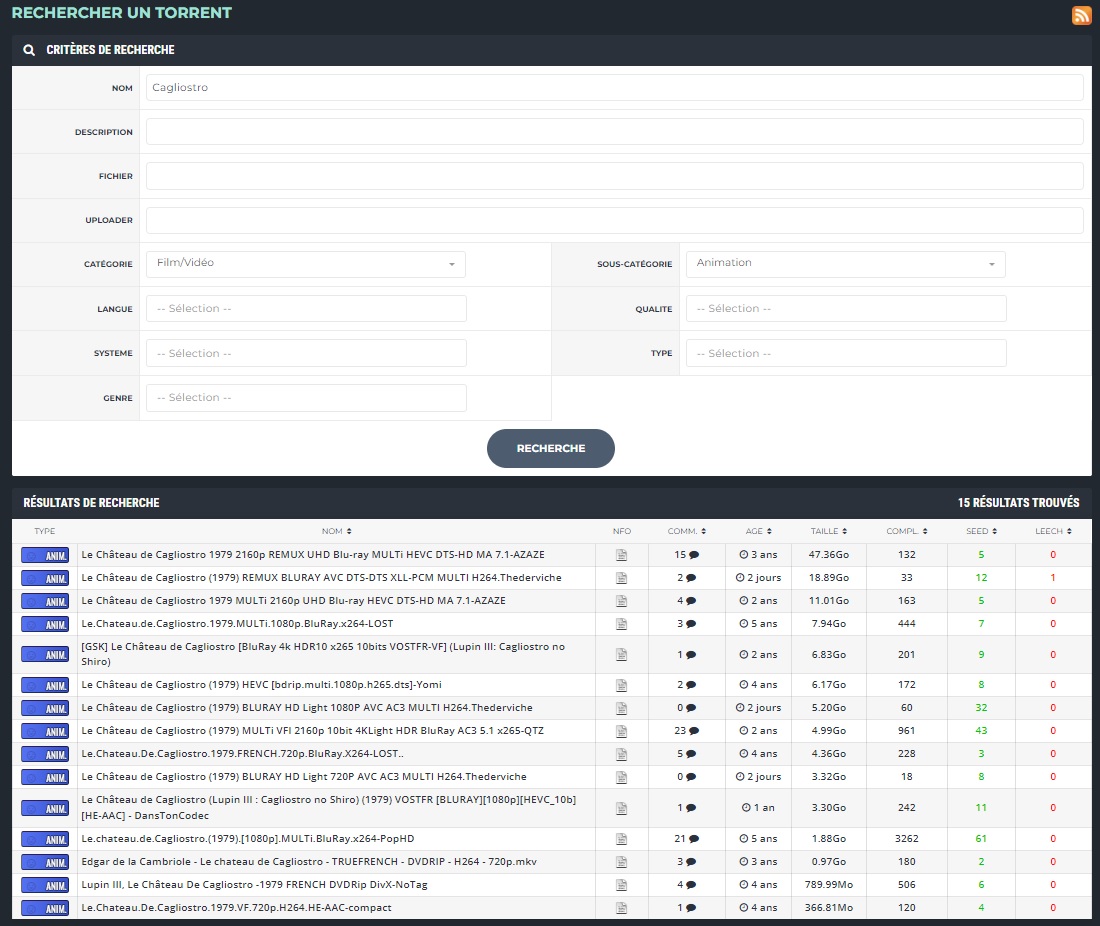Viewport: 1100px width, 926px height.
Task: Sort results by Seed column
Action: coord(981,531)
